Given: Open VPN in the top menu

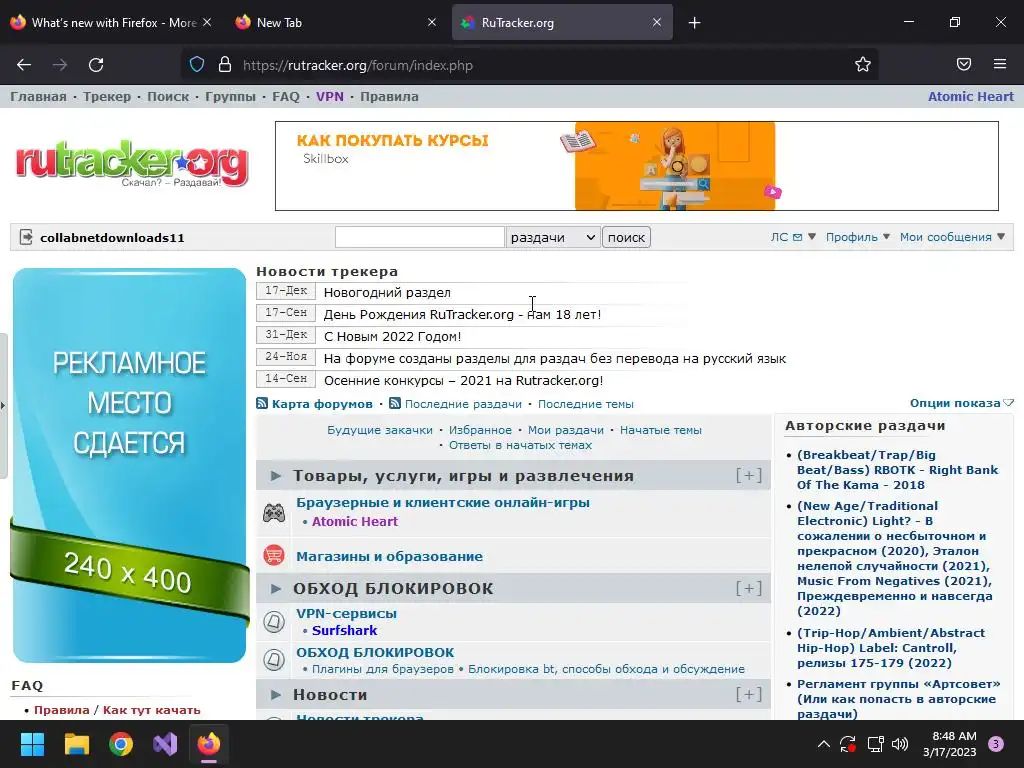Looking at the screenshot, I should coord(330,97).
